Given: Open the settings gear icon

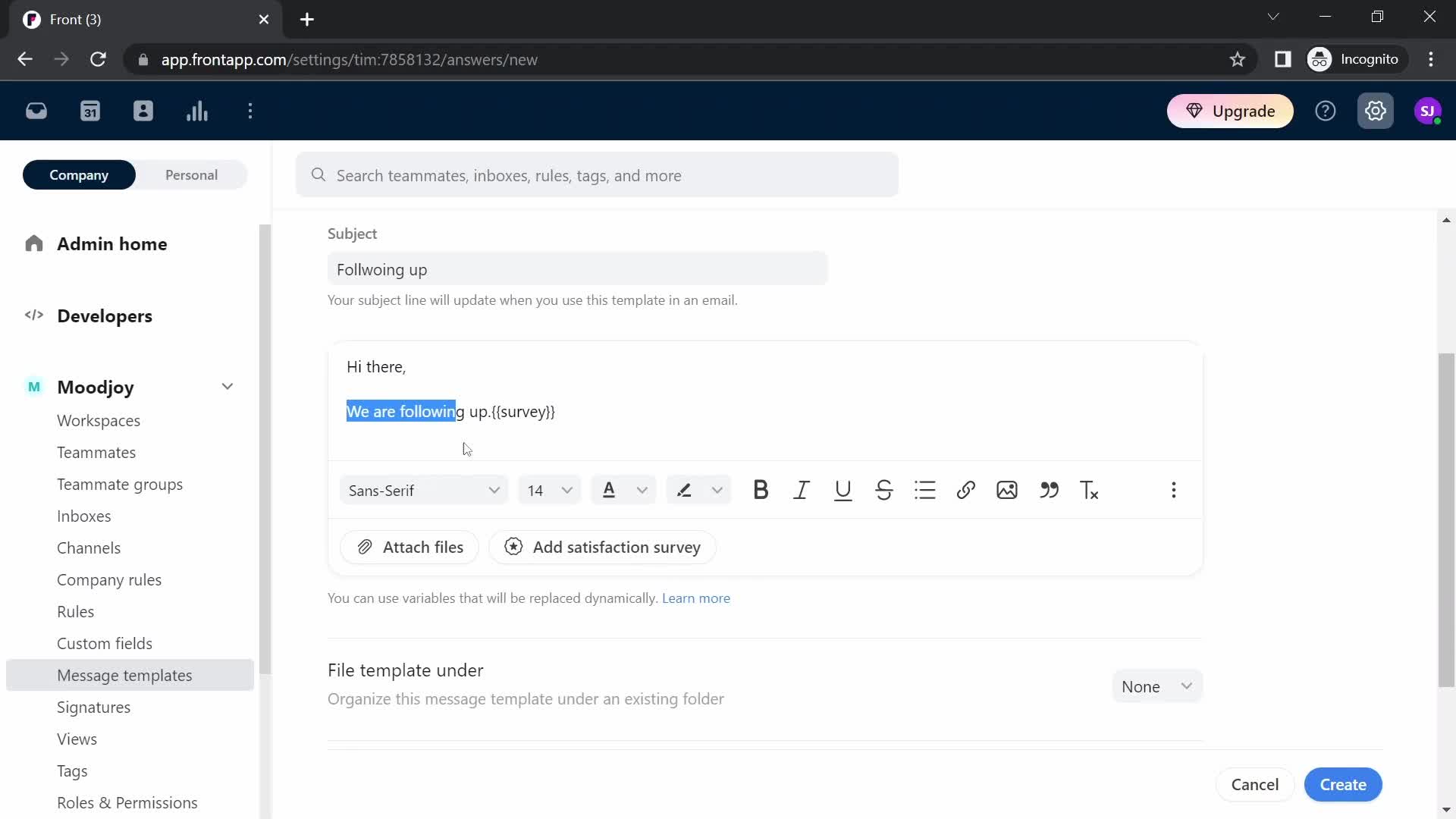Looking at the screenshot, I should [x=1376, y=111].
